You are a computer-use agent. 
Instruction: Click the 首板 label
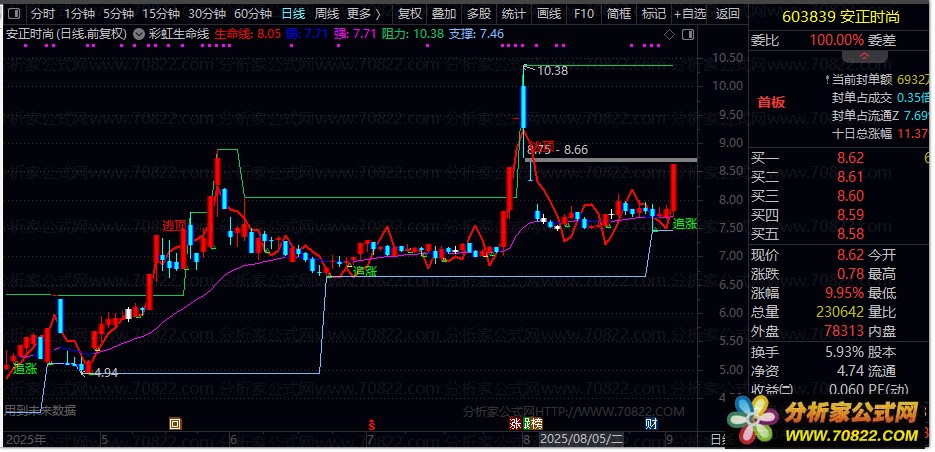pyautogui.click(x=771, y=102)
